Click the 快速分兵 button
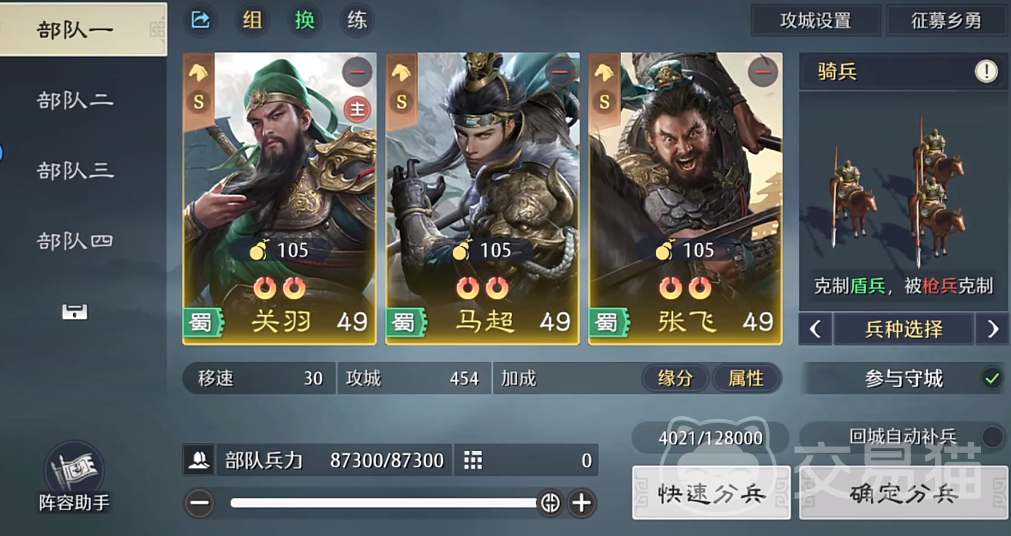 click(x=711, y=493)
